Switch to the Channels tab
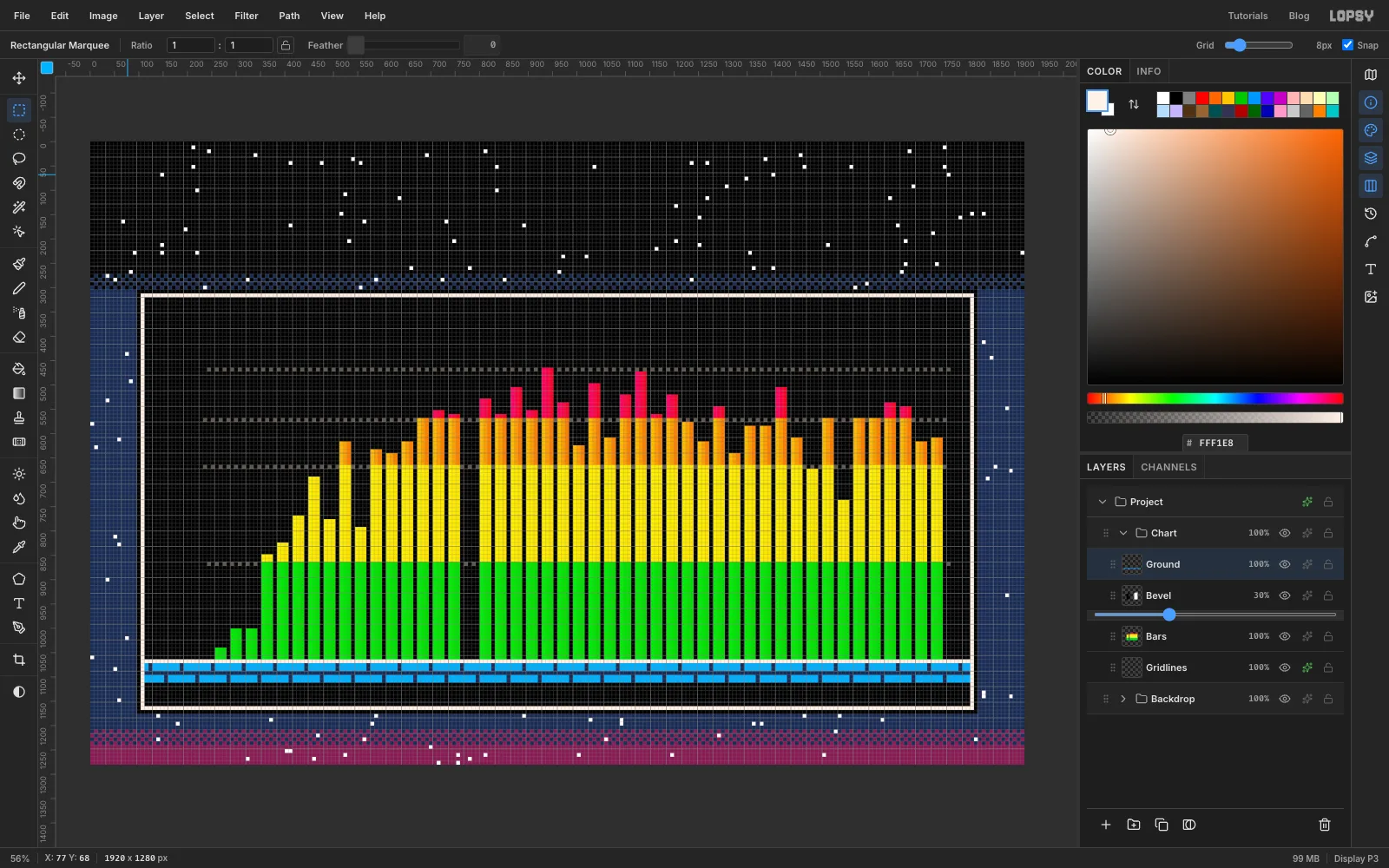The image size is (1389, 868). [1168, 467]
